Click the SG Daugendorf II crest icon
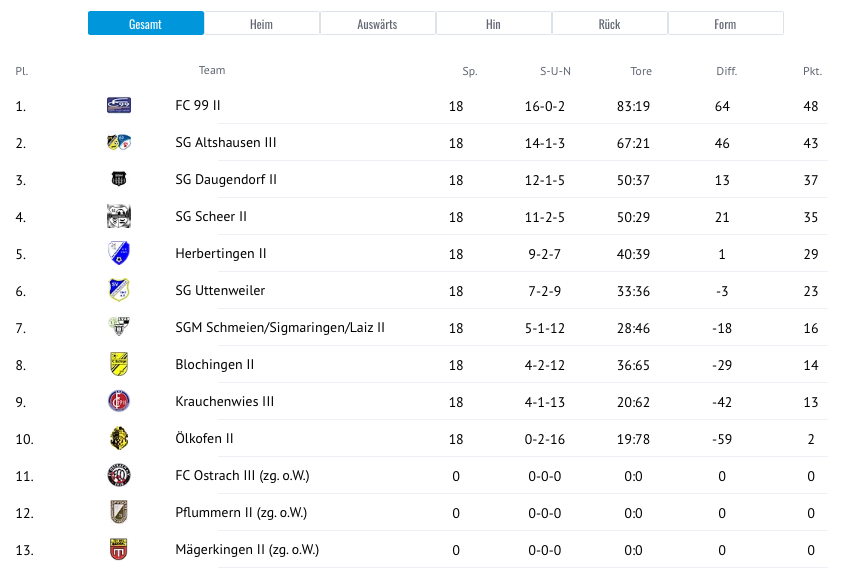Image resolution: width=849 pixels, height=583 pixels. click(x=118, y=179)
